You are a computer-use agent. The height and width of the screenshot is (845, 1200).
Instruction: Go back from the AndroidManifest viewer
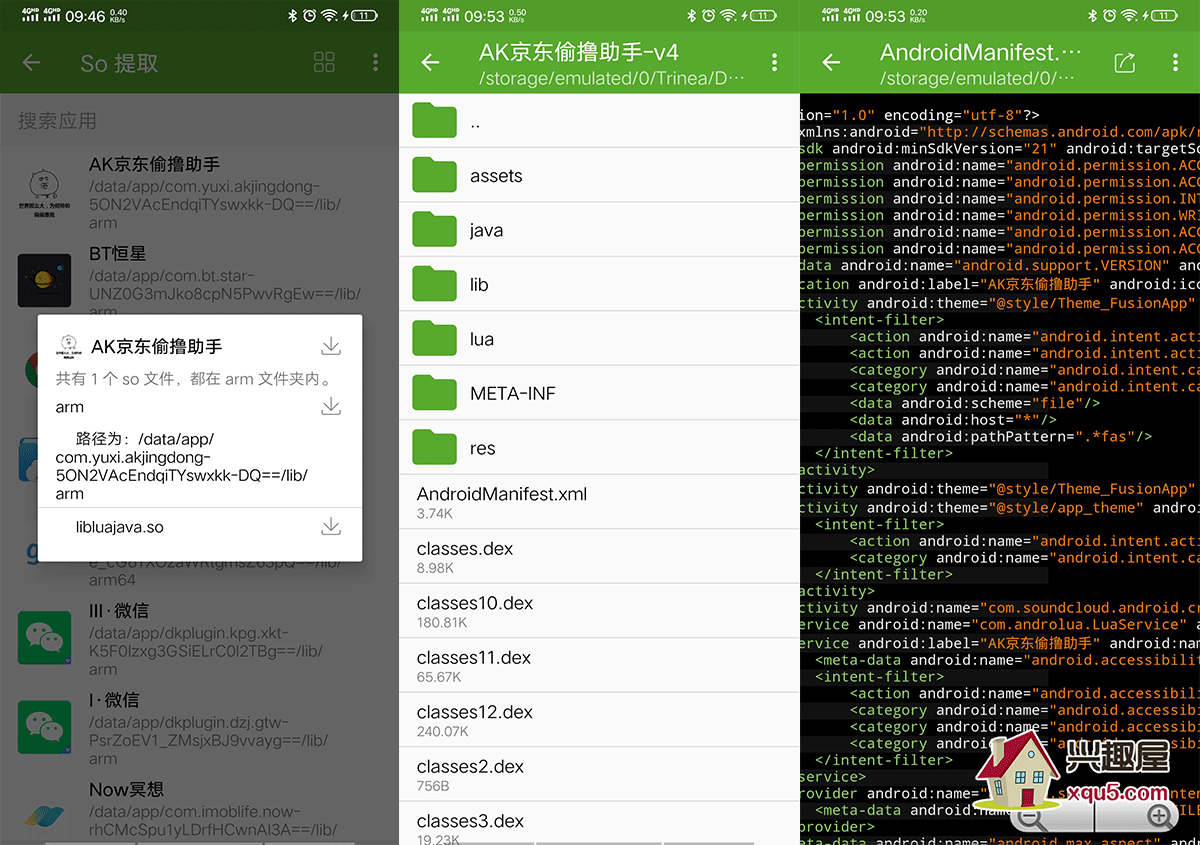click(831, 63)
